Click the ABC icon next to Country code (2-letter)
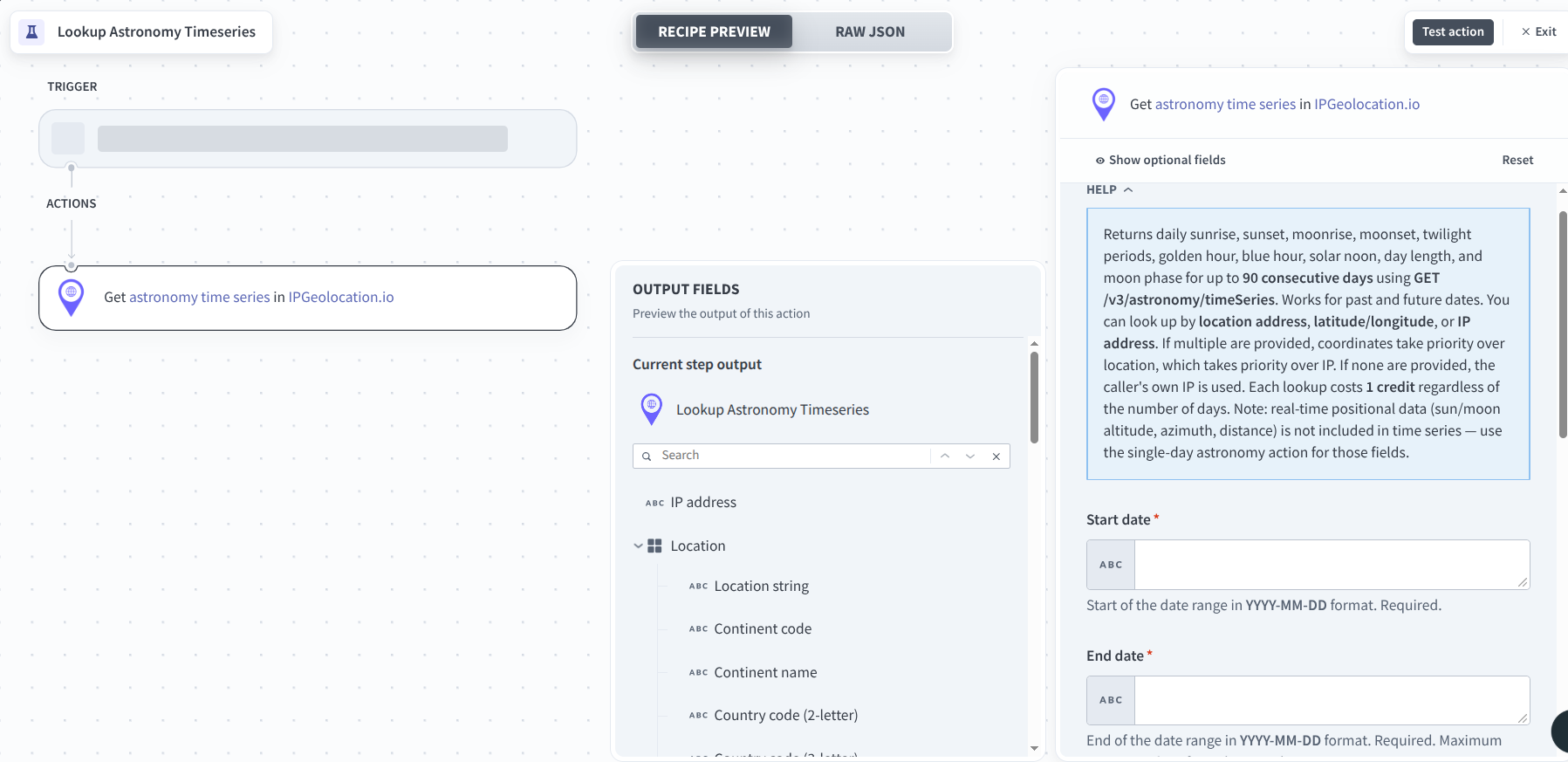 698,716
